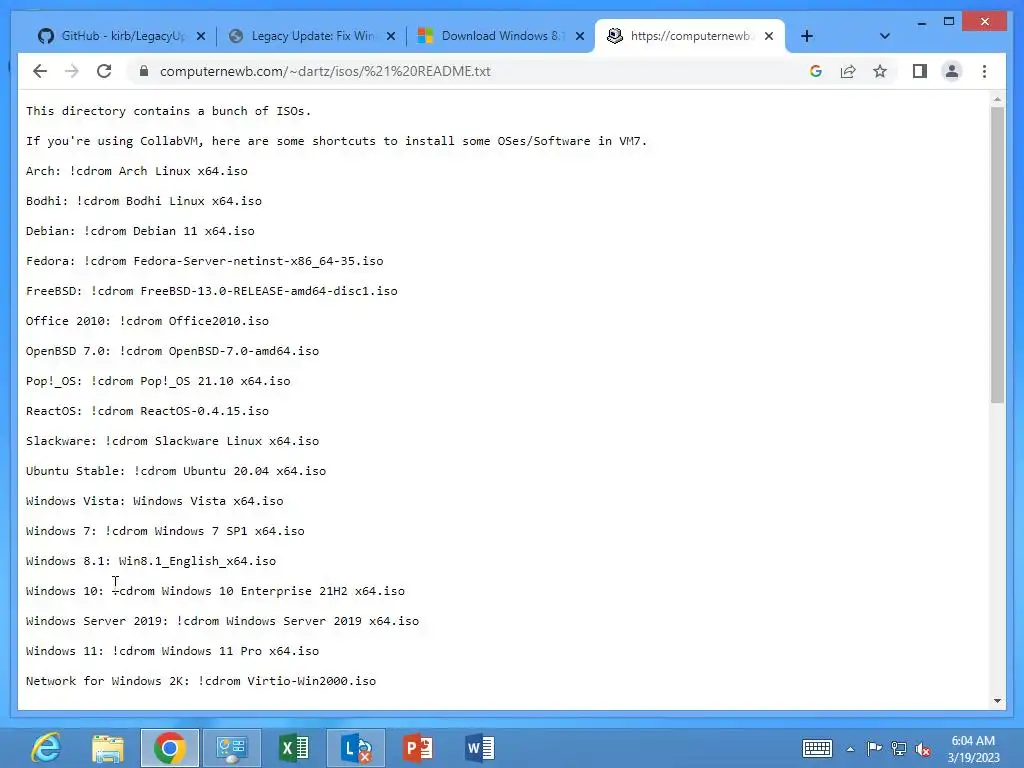This screenshot has width=1024, height=768.
Task: Bookmark this page with star icon
Action: [880, 71]
